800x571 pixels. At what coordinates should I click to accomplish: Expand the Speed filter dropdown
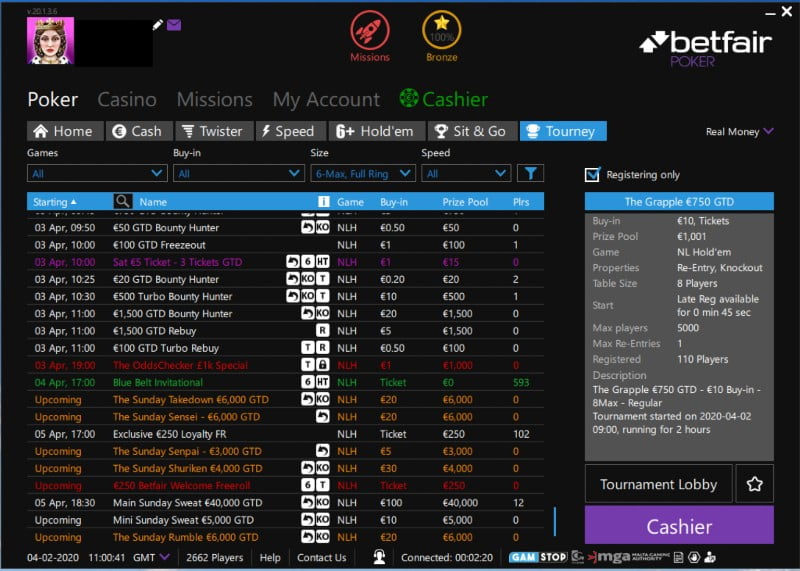466,173
